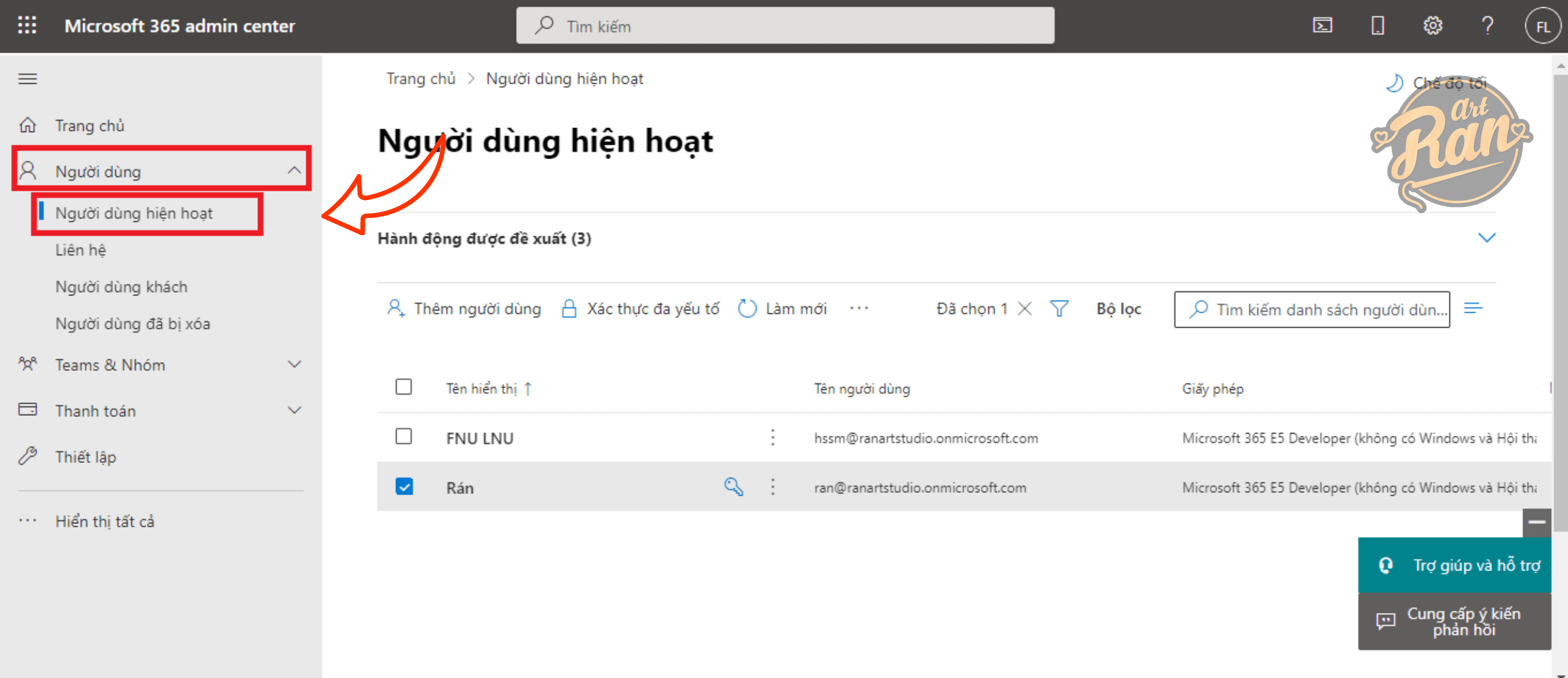Screen dimensions: 1568x678
Task: Click Người dùng hiện hoạt breadcrumb text
Action: click(564, 79)
